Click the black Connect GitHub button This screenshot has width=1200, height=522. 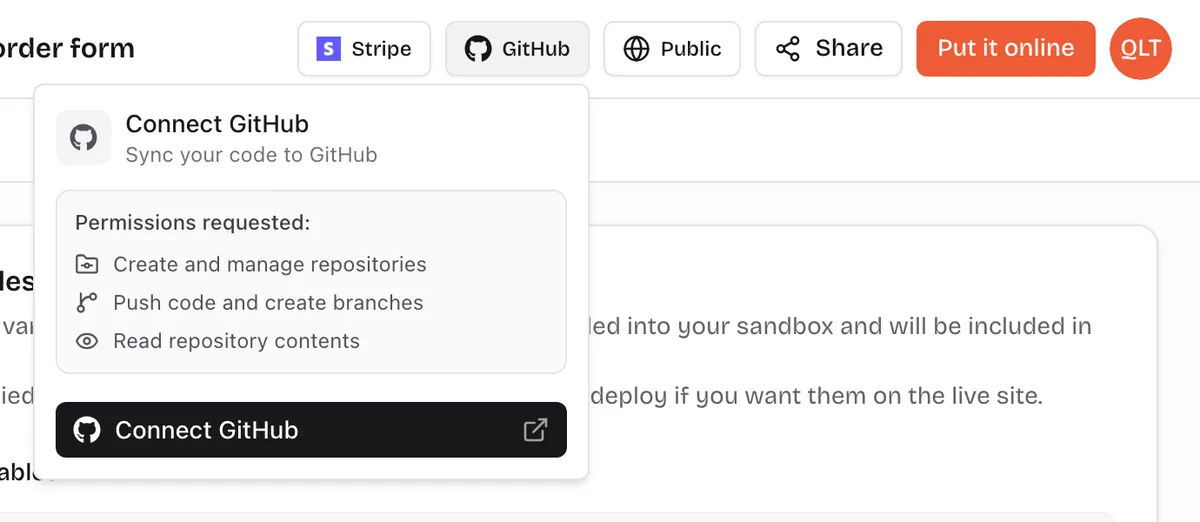[x=311, y=430]
